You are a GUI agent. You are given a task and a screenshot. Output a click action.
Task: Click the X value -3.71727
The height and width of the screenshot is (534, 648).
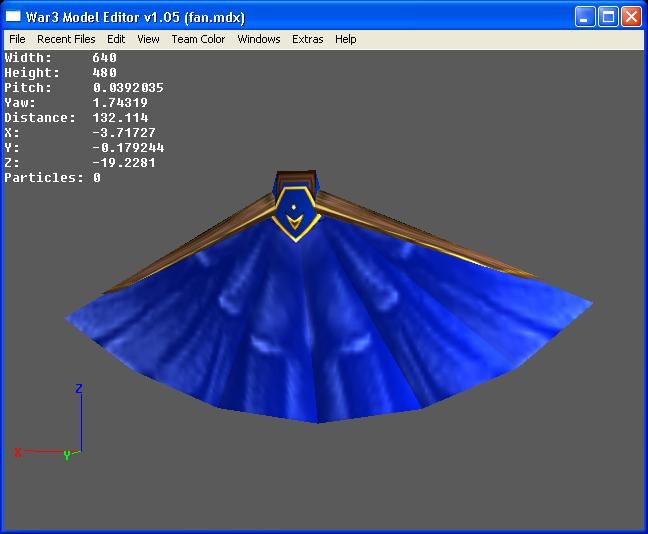124,133
